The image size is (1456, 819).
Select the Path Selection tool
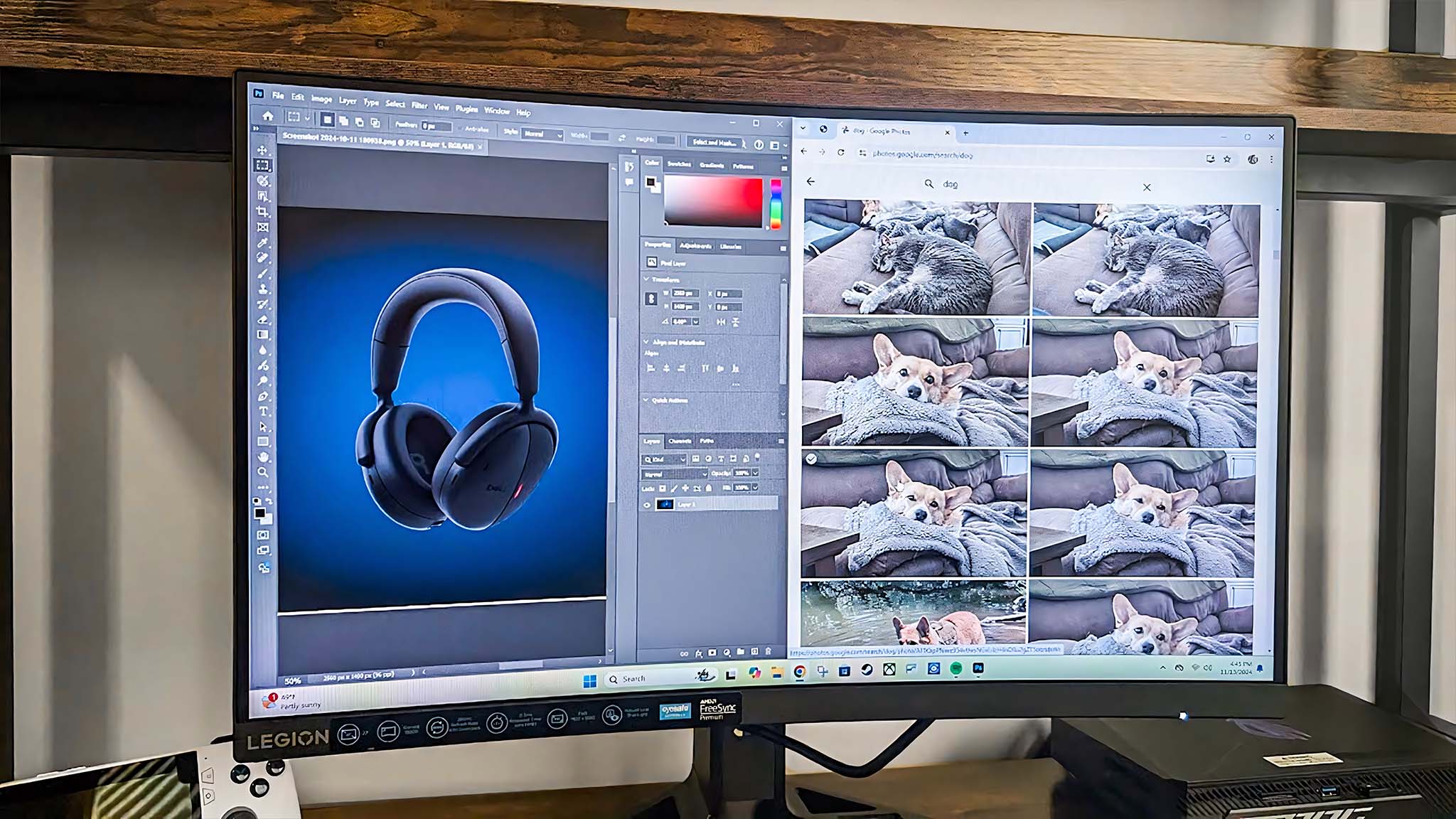[x=263, y=427]
